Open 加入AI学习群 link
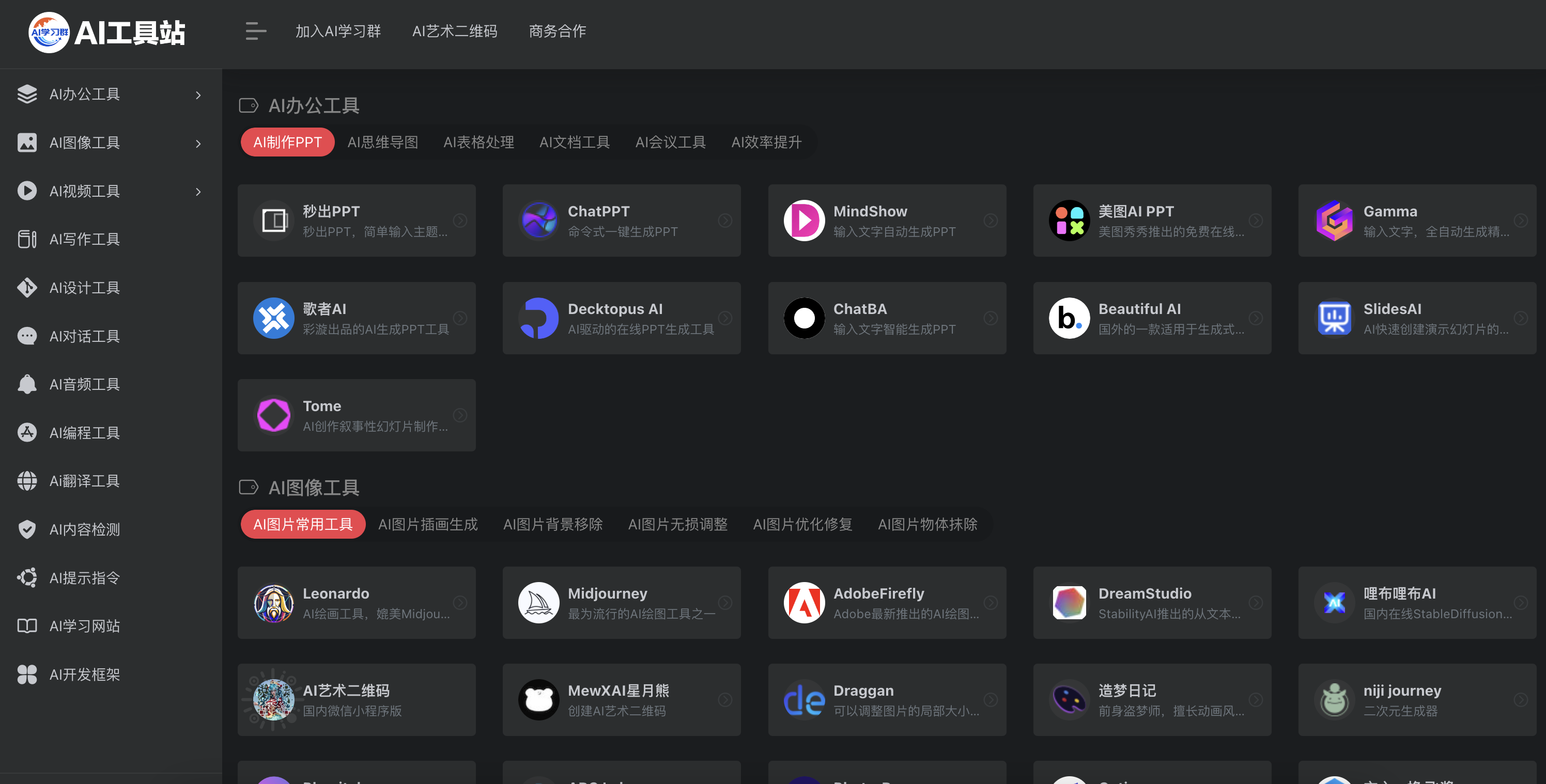This screenshot has width=1546, height=784. tap(338, 31)
